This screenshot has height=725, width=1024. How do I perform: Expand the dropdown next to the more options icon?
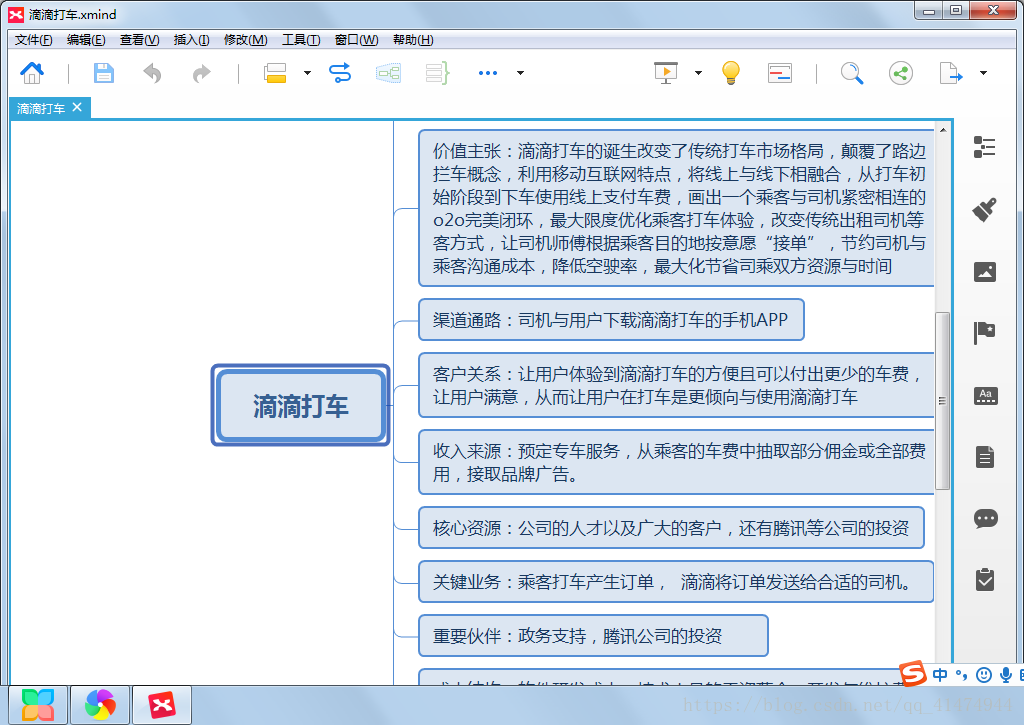tap(520, 73)
